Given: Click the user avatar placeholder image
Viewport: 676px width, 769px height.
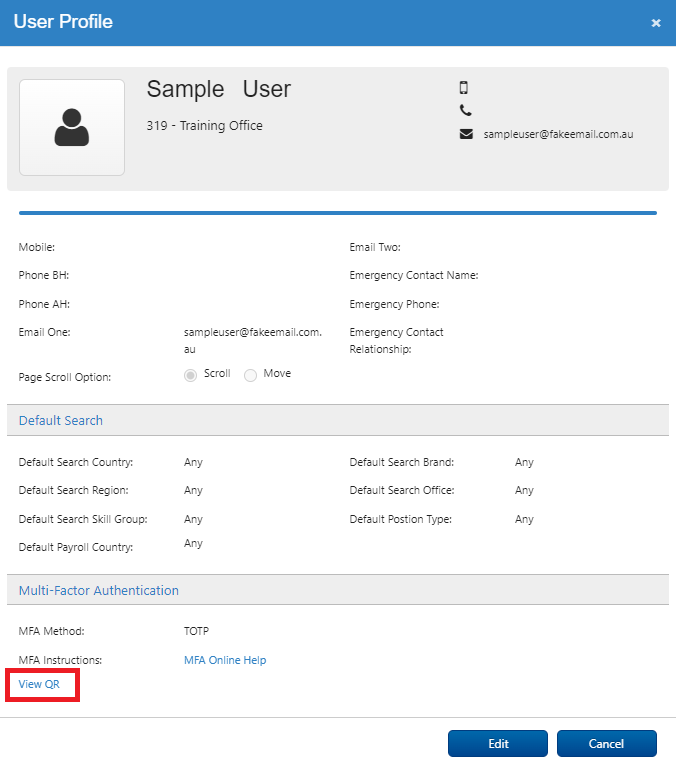Looking at the screenshot, I should (72, 128).
